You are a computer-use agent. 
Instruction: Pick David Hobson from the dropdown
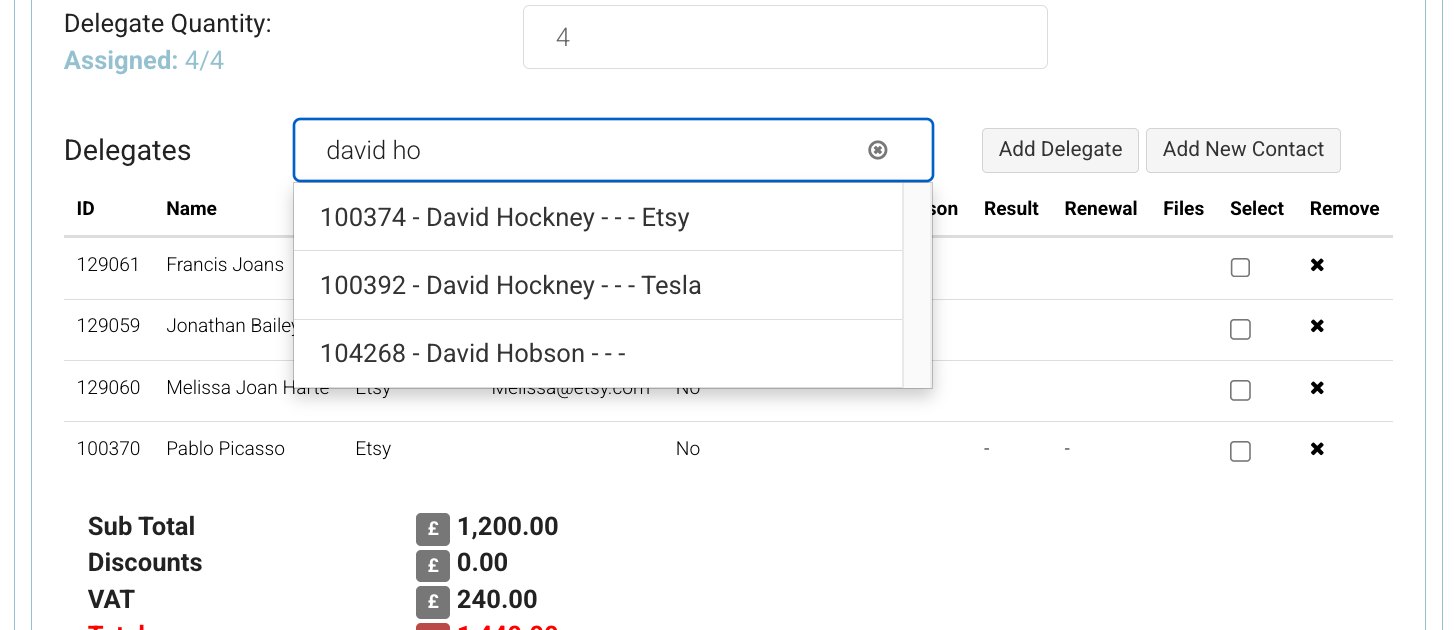click(x=473, y=353)
